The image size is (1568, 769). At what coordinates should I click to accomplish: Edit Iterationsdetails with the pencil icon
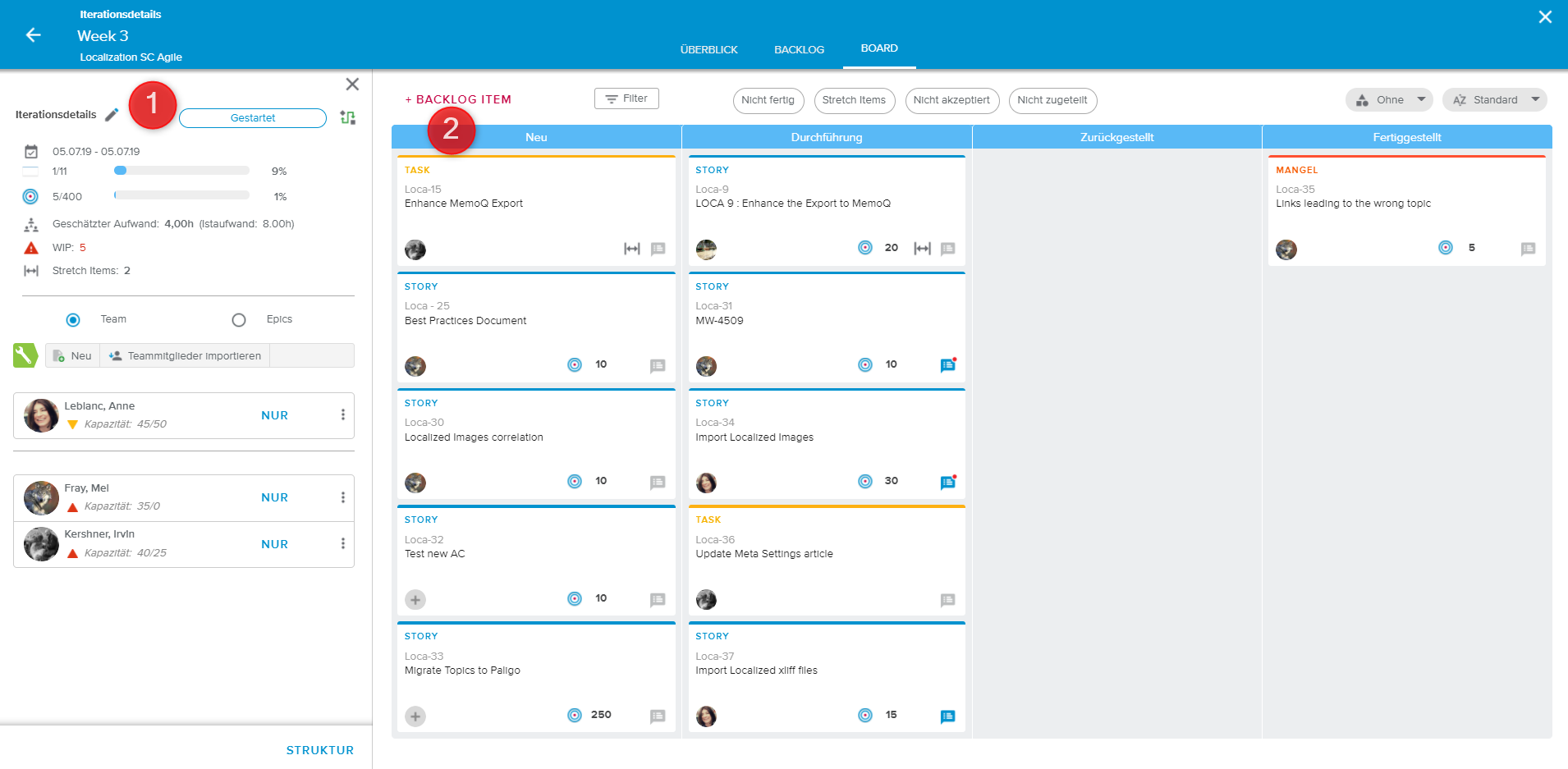112,115
